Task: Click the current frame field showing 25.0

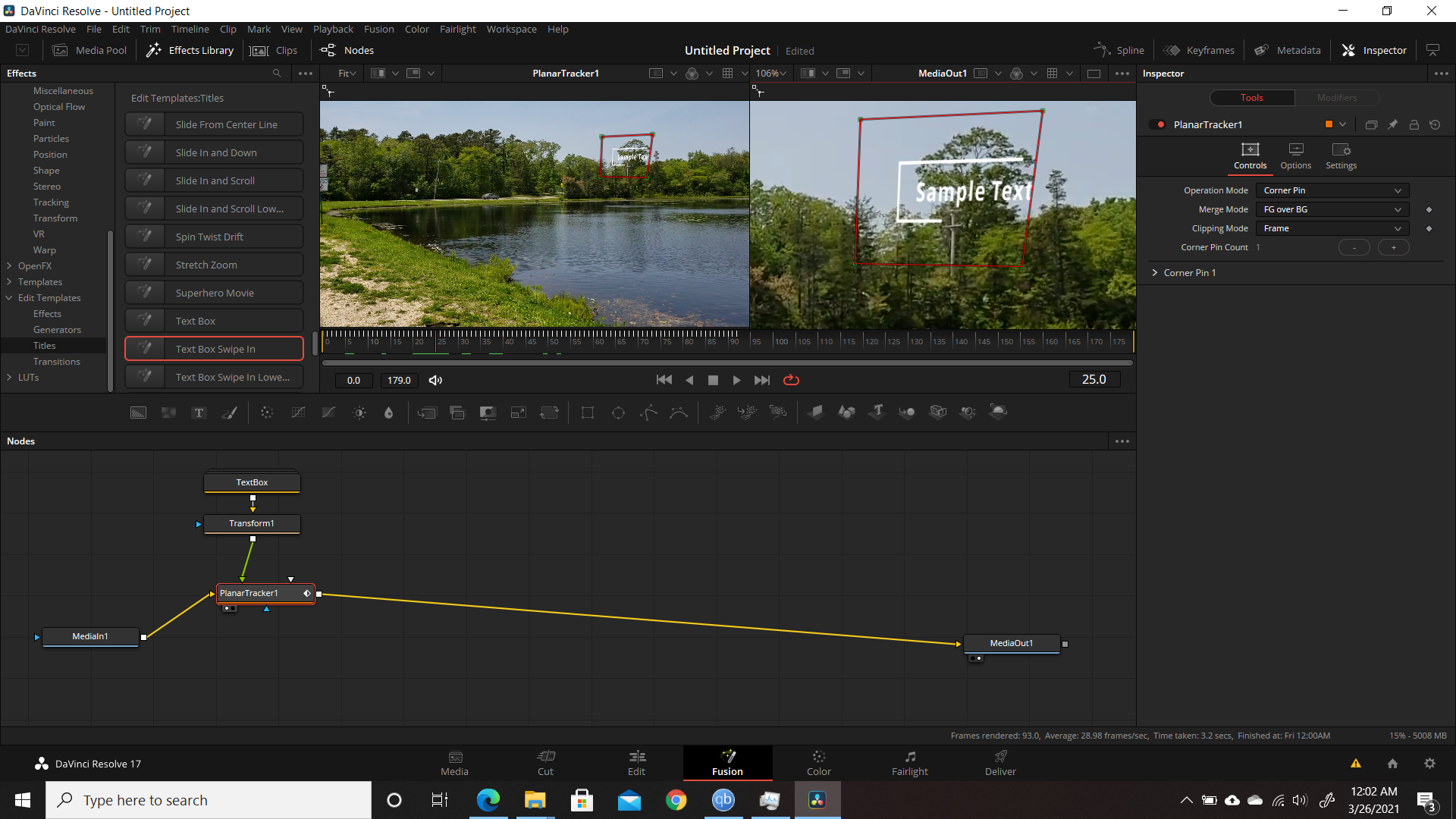Action: pyautogui.click(x=1094, y=380)
